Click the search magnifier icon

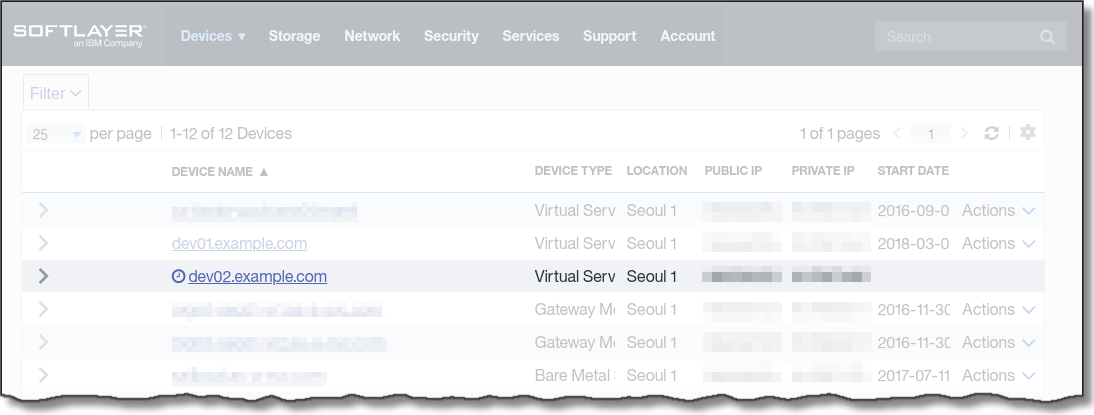point(1047,37)
